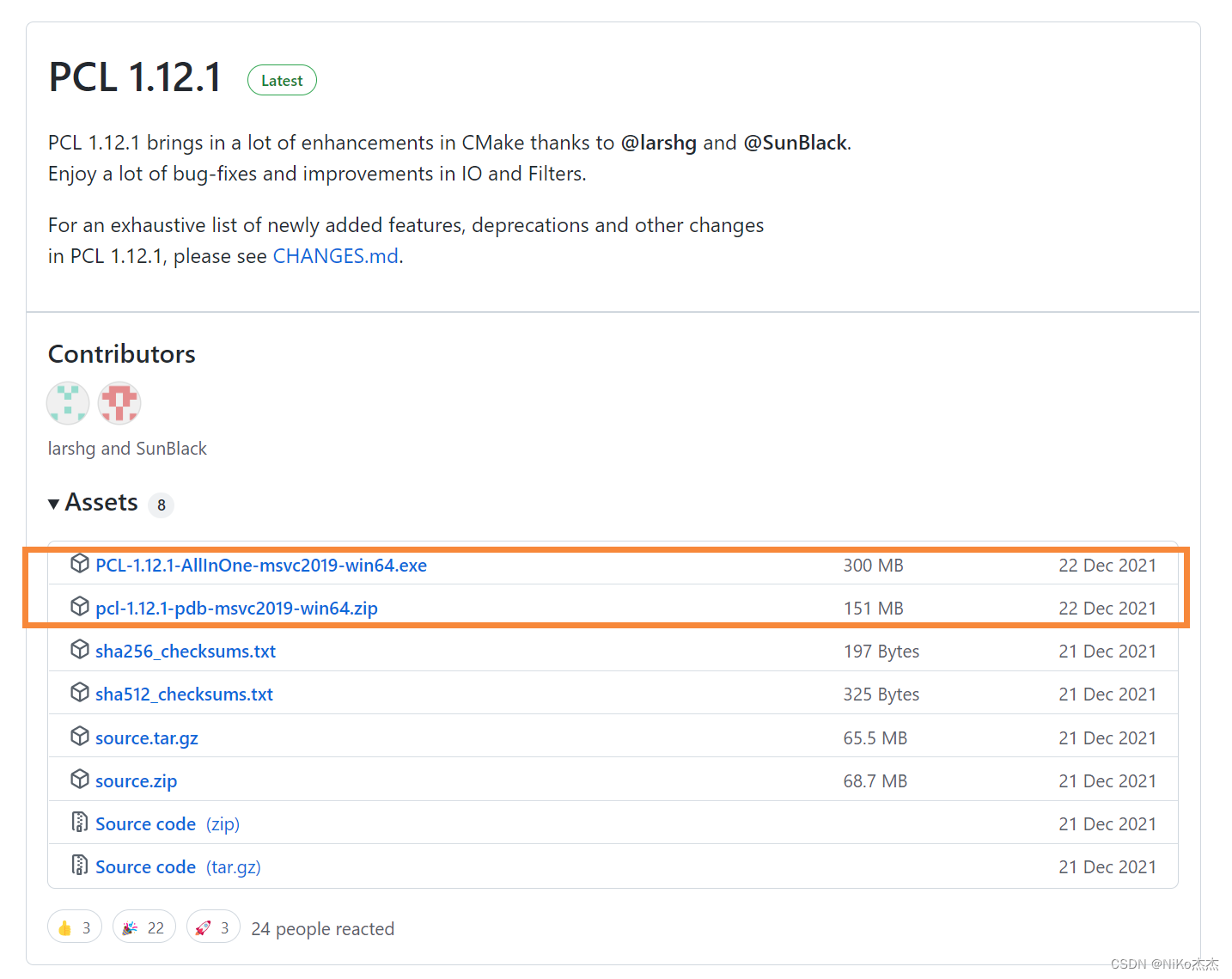
Task: Click the Latest release badge
Action: (282, 80)
